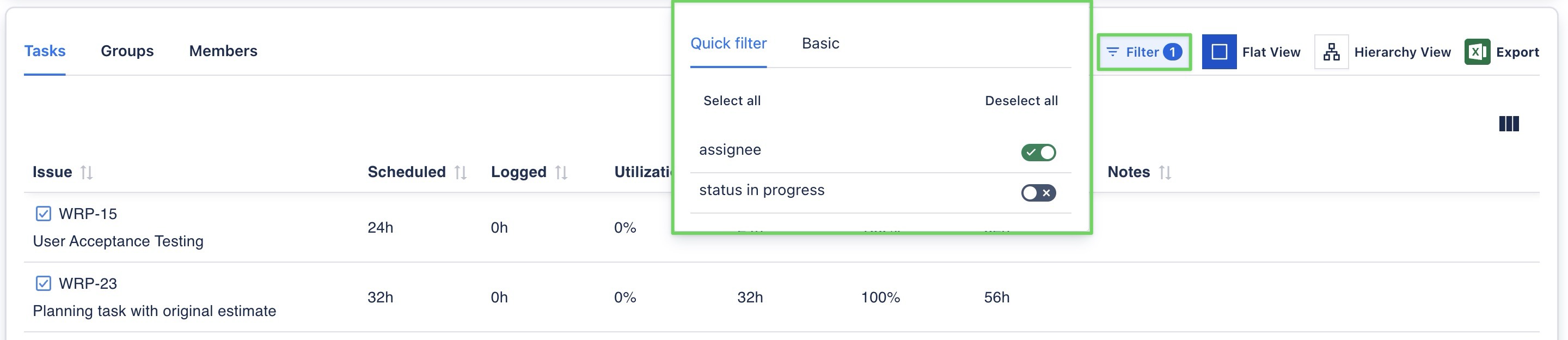Open the WRP-23 issue link

click(88, 283)
